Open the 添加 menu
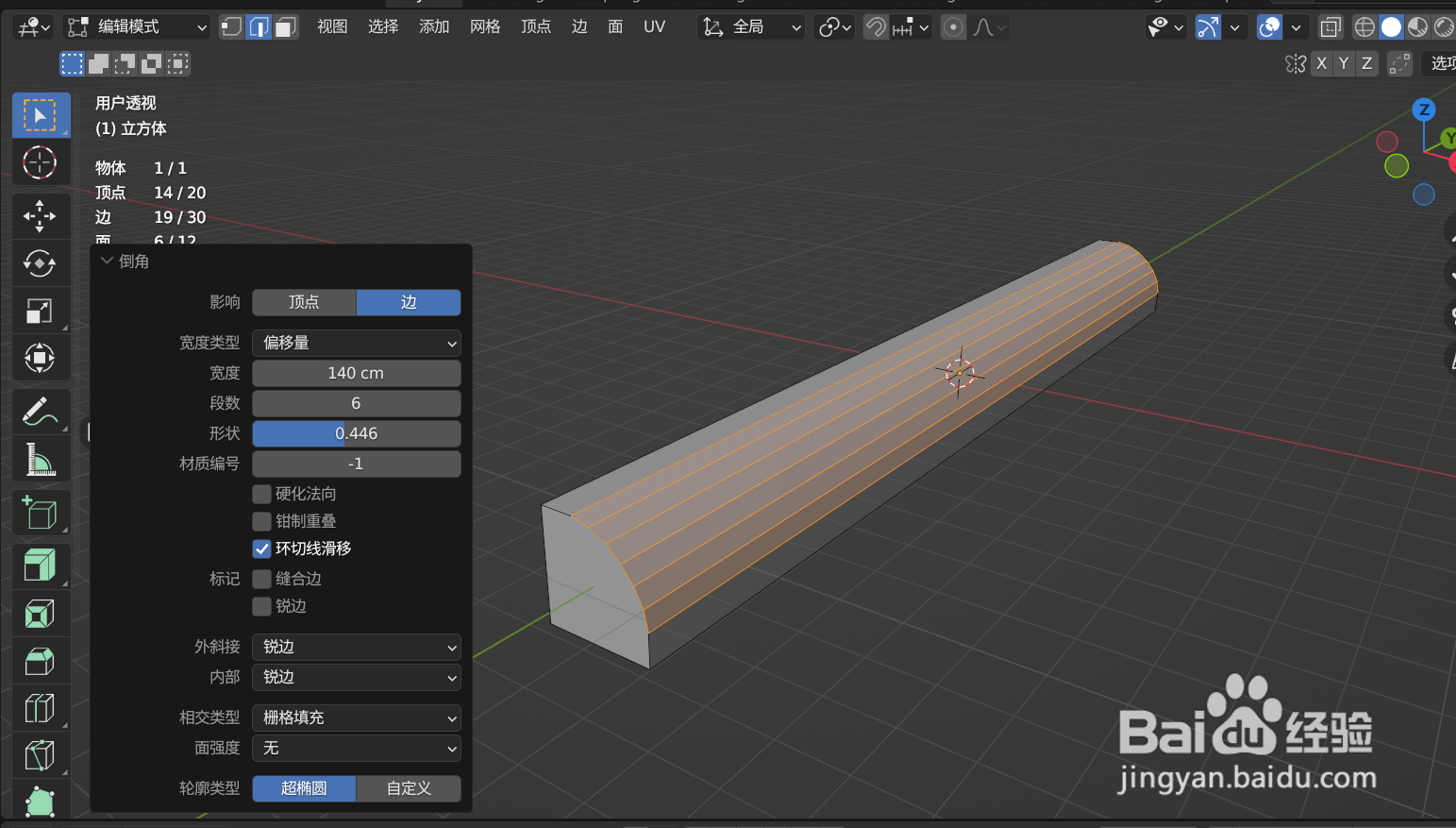The width and height of the screenshot is (1456, 828). pos(434,27)
